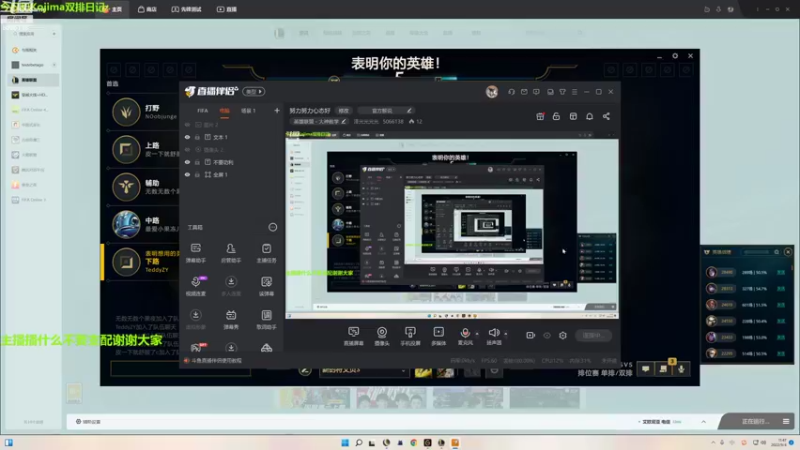Viewport: 800px width, 450px height.
Task: Edit the 英雄联盟 category tag
Action: click(319, 122)
